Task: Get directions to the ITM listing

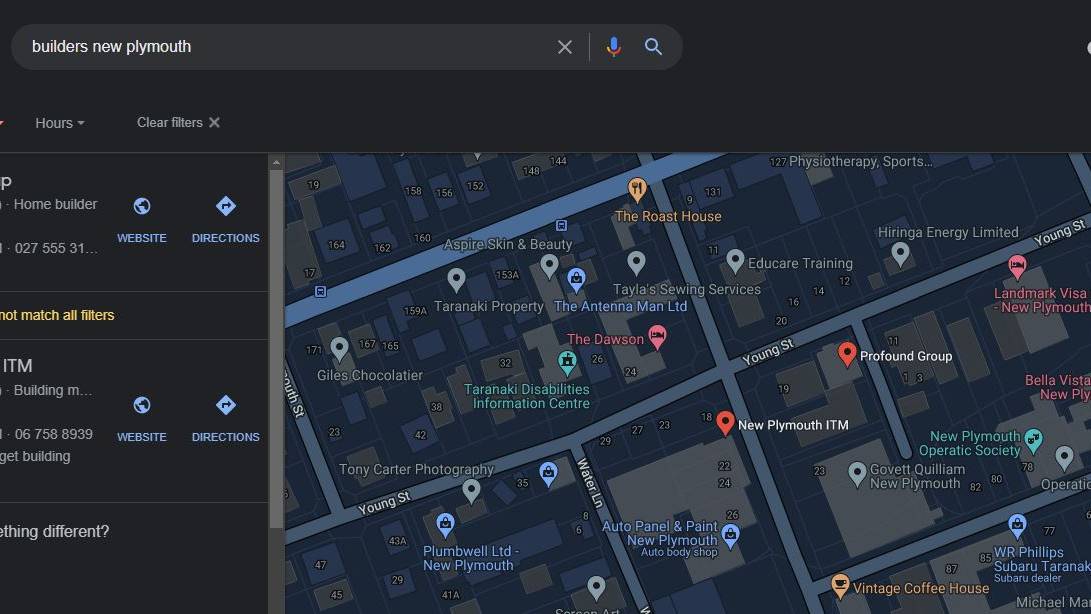Action: [225, 419]
